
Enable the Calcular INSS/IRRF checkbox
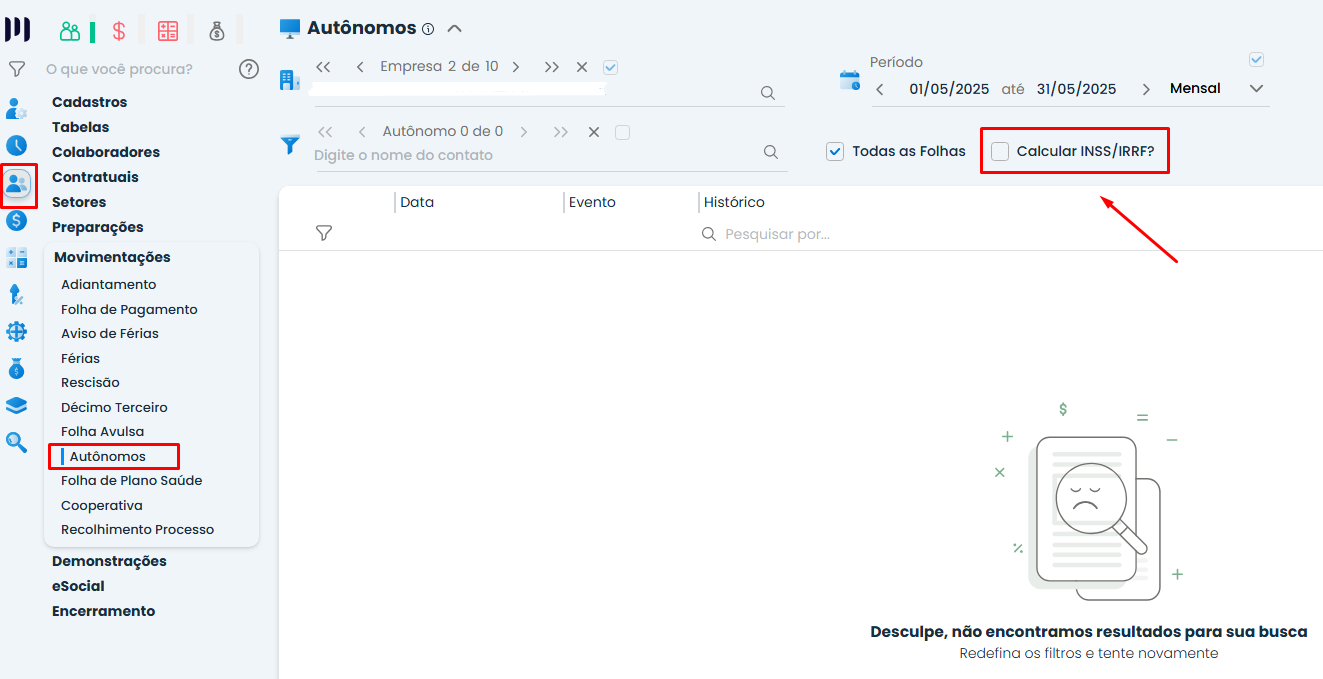click(x=1000, y=152)
